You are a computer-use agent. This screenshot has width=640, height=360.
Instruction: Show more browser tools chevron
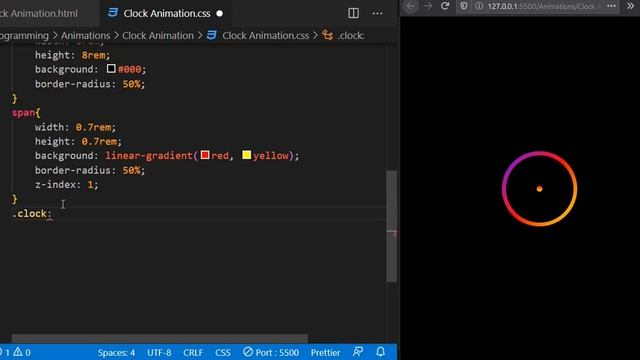(x=630, y=6)
